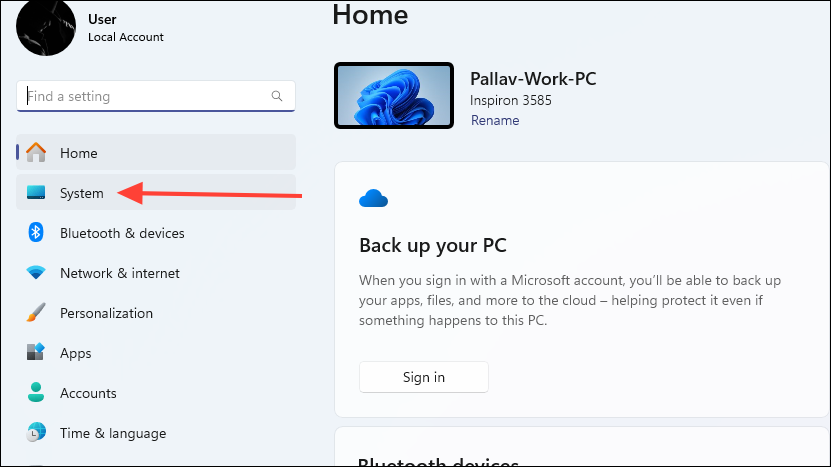
Task: Click the Wi-Fi icon for Network & internet
Action: point(36,273)
